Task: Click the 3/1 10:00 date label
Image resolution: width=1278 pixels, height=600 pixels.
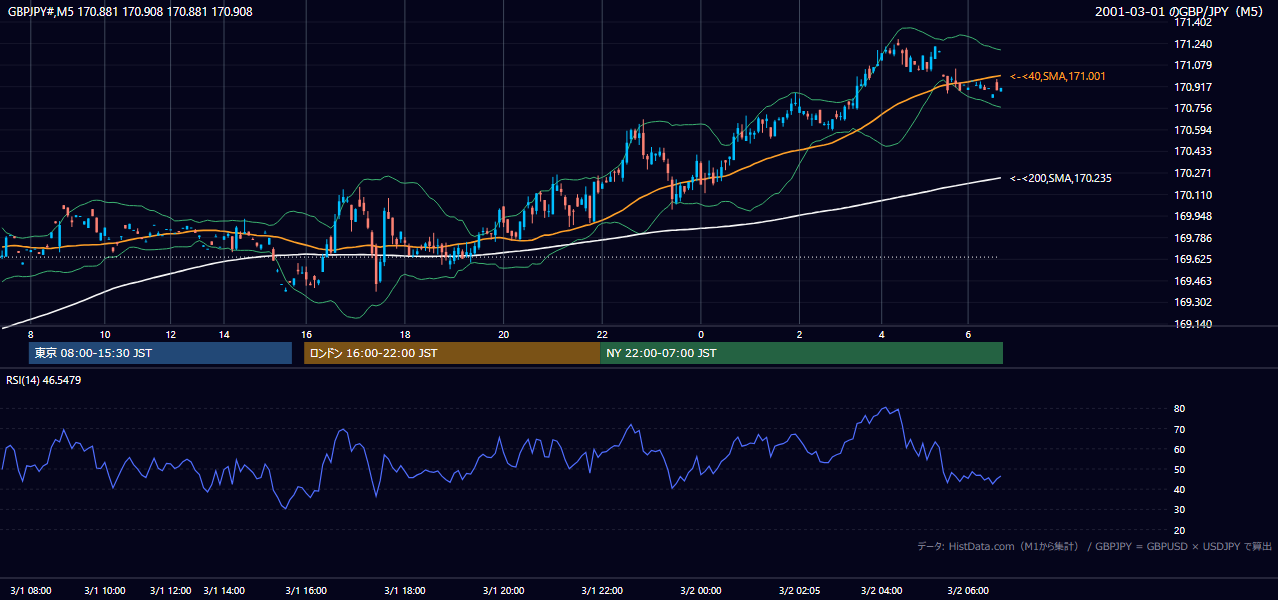Action: coord(104,591)
